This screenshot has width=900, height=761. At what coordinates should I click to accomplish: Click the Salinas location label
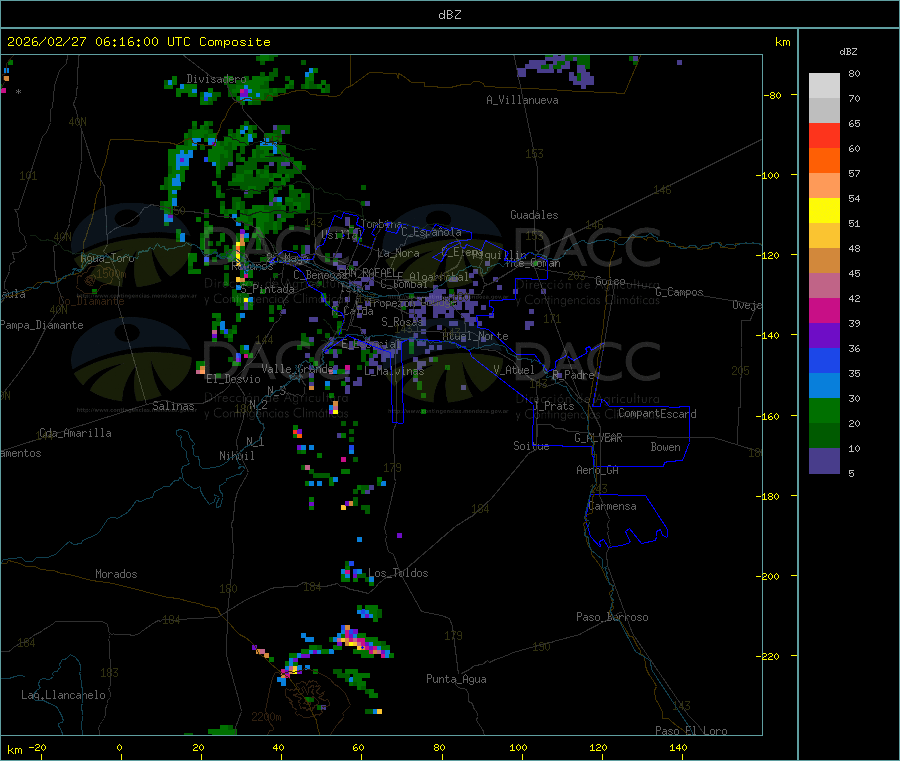(173, 406)
